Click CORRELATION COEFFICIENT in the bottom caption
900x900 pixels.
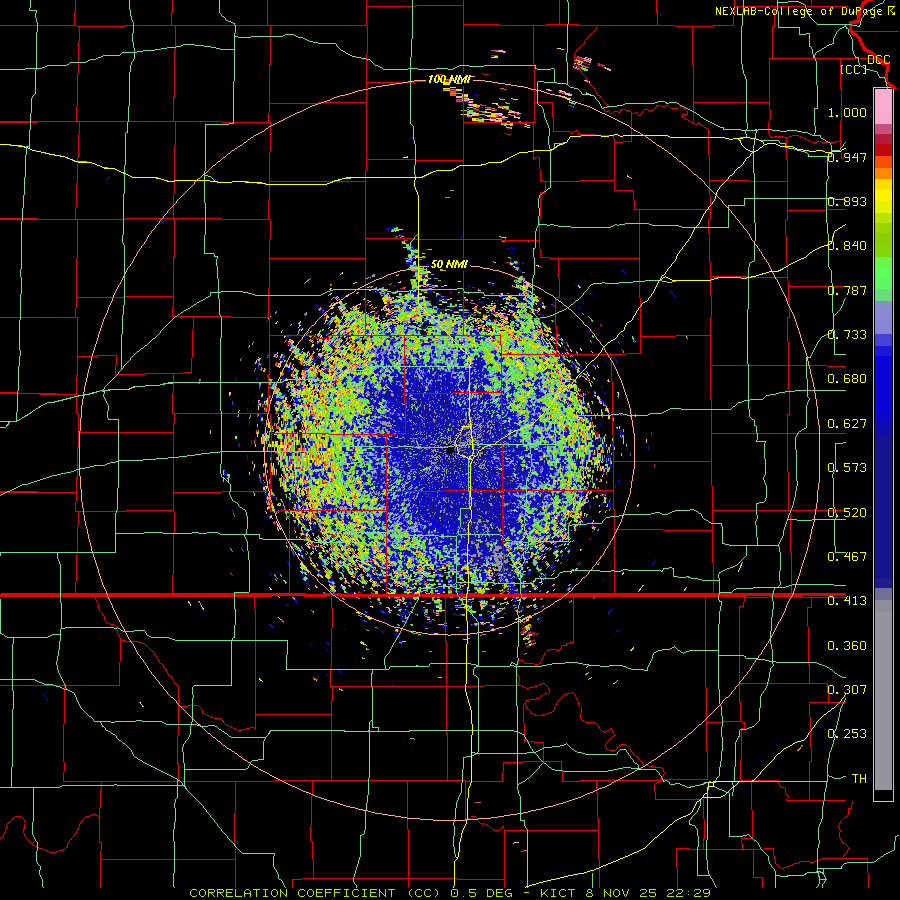(292, 893)
